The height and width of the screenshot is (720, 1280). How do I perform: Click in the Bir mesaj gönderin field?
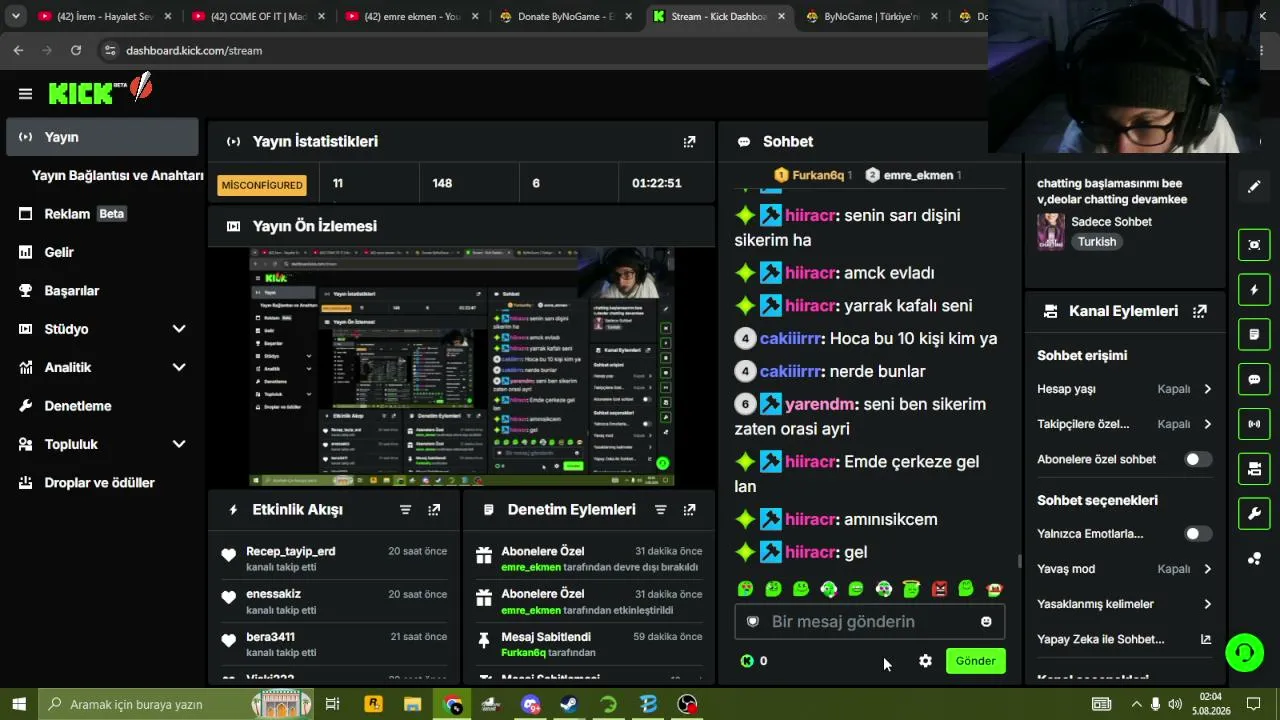[869, 622]
